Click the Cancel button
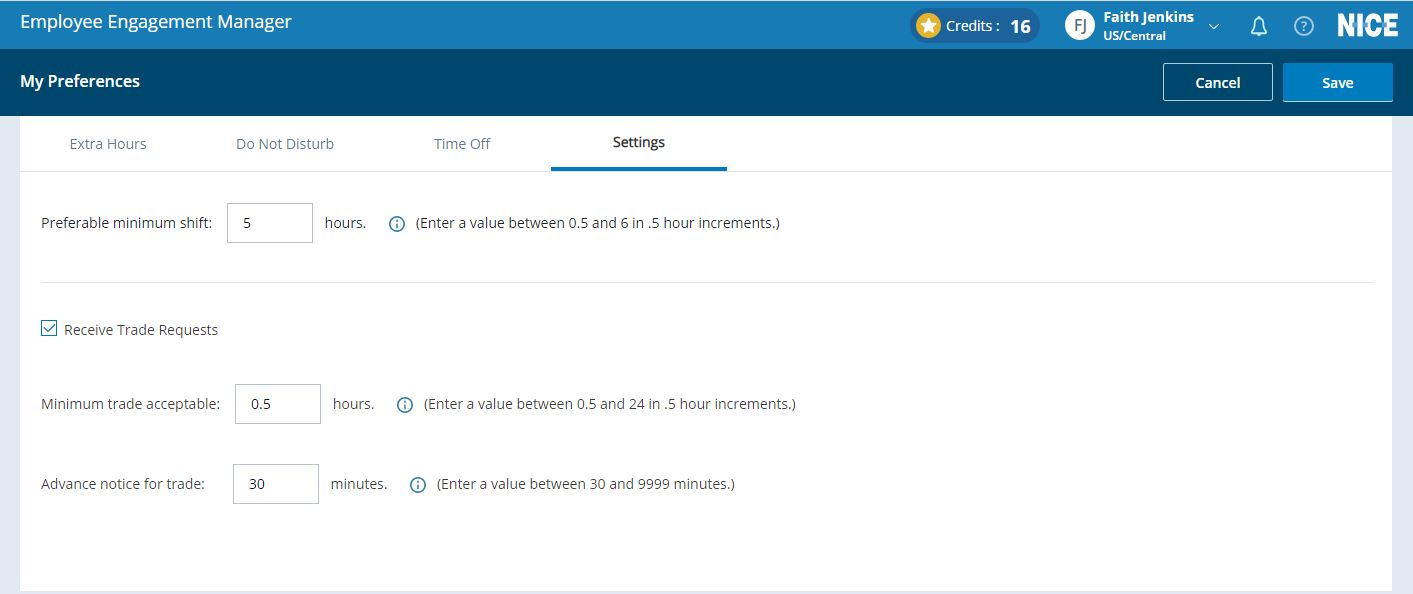Screen dimensions: 1413x594 click(x=1217, y=83)
